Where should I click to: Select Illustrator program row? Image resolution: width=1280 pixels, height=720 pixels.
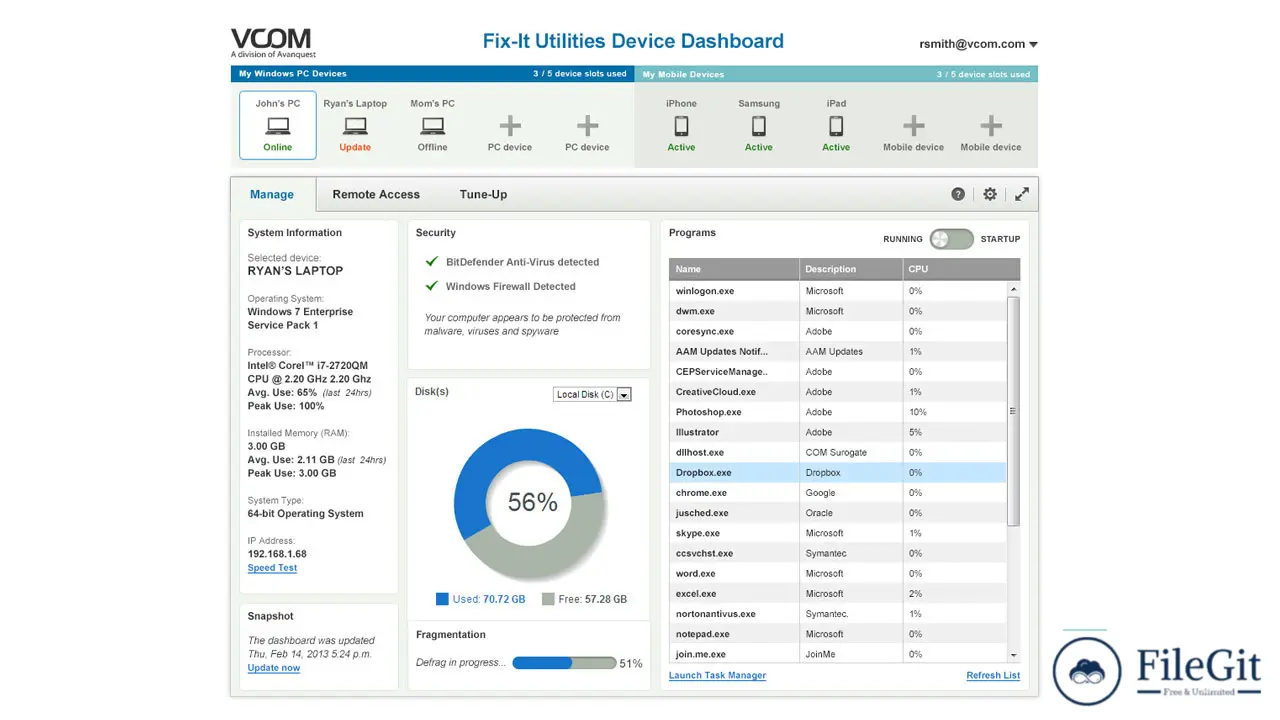click(x=838, y=432)
